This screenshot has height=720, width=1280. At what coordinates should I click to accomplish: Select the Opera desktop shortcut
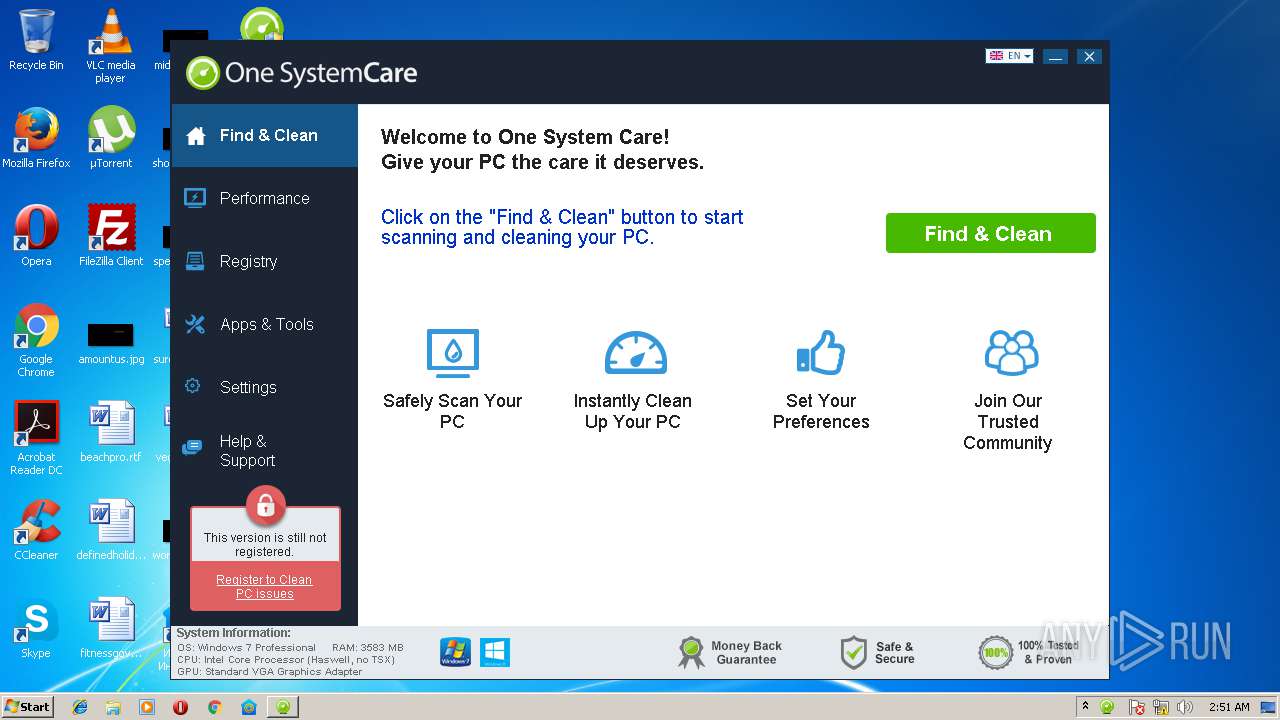(x=36, y=236)
